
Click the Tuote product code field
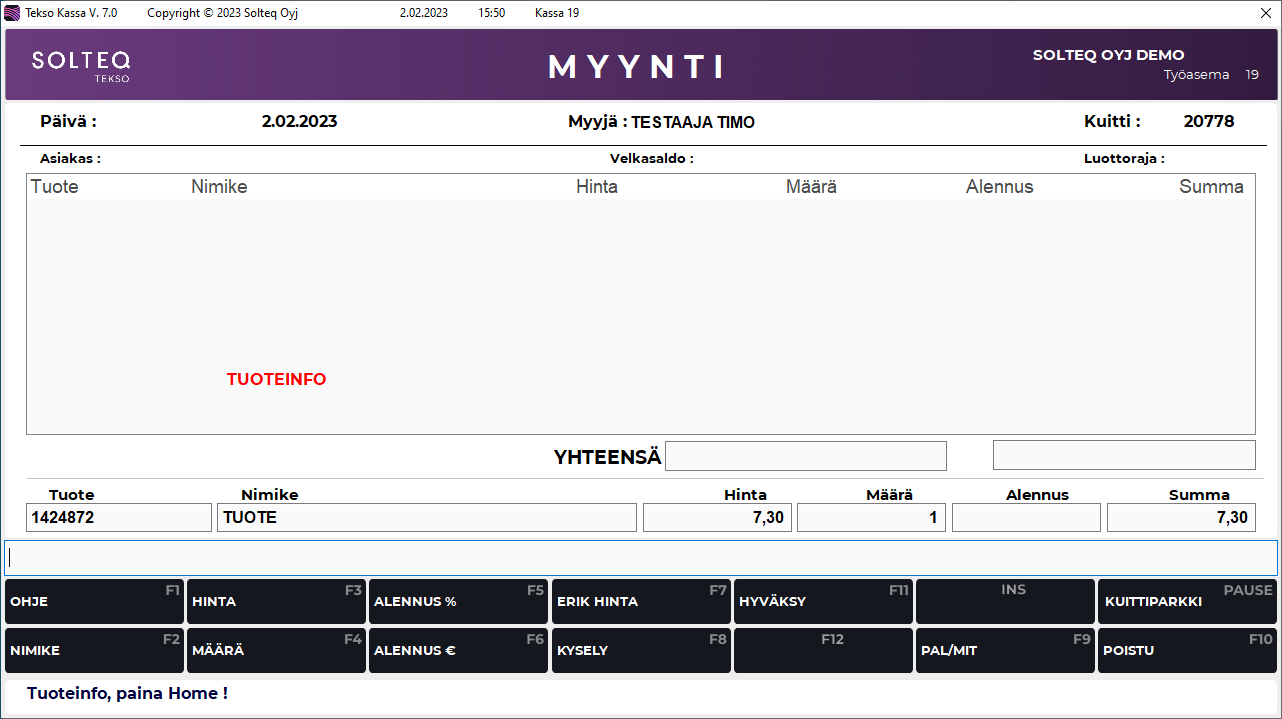[119, 517]
